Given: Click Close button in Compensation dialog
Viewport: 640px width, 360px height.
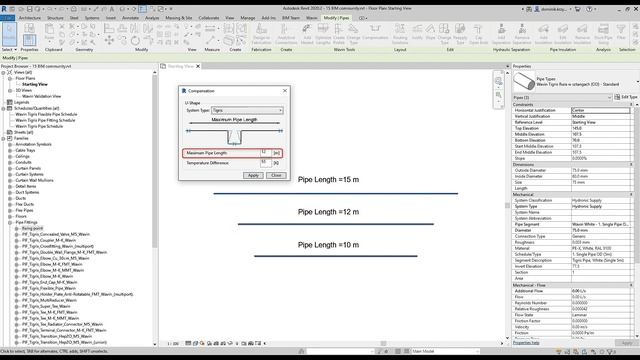Looking at the screenshot, I should pyautogui.click(x=276, y=175).
